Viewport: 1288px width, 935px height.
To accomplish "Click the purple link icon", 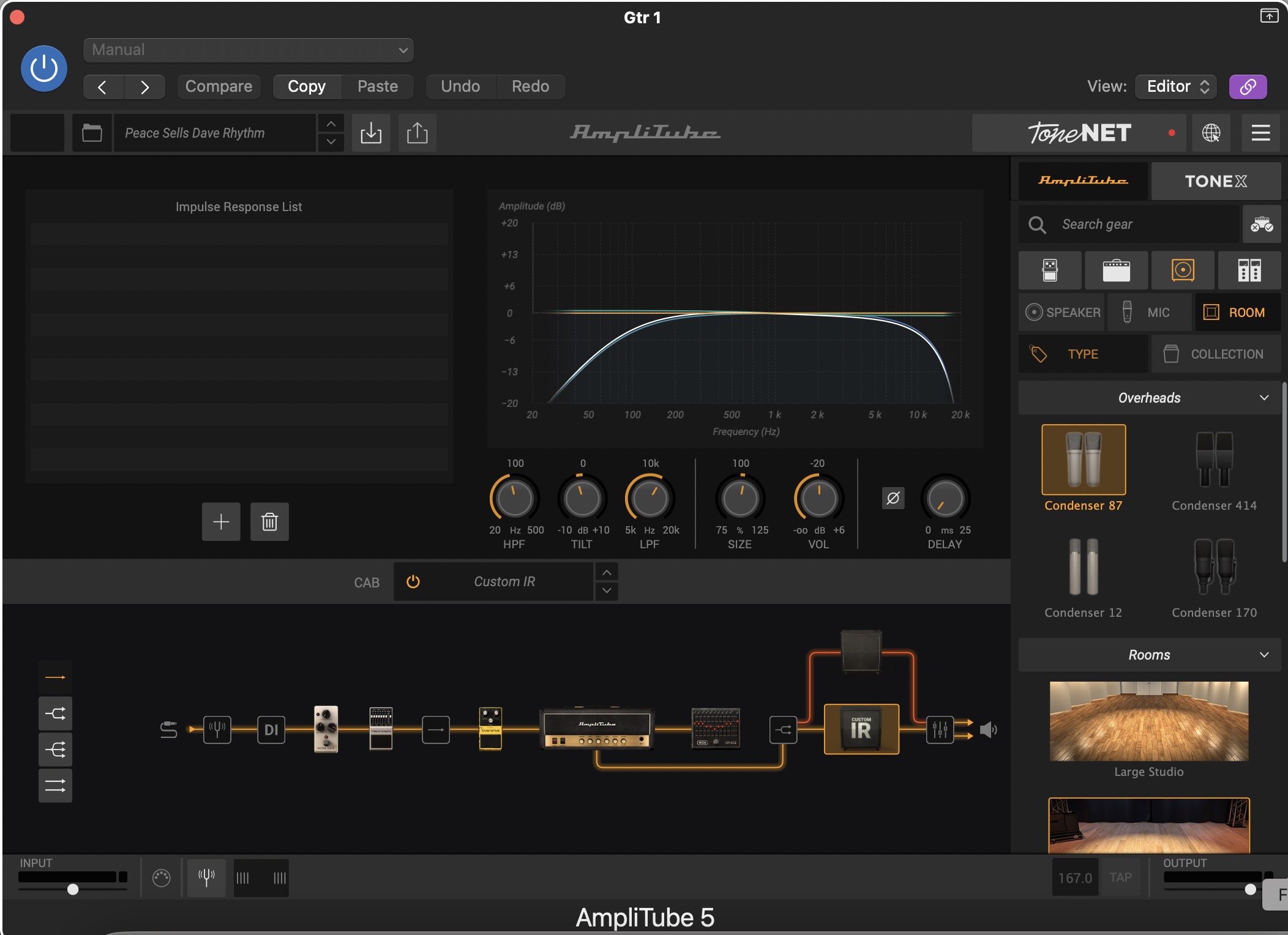I will coord(1248,86).
